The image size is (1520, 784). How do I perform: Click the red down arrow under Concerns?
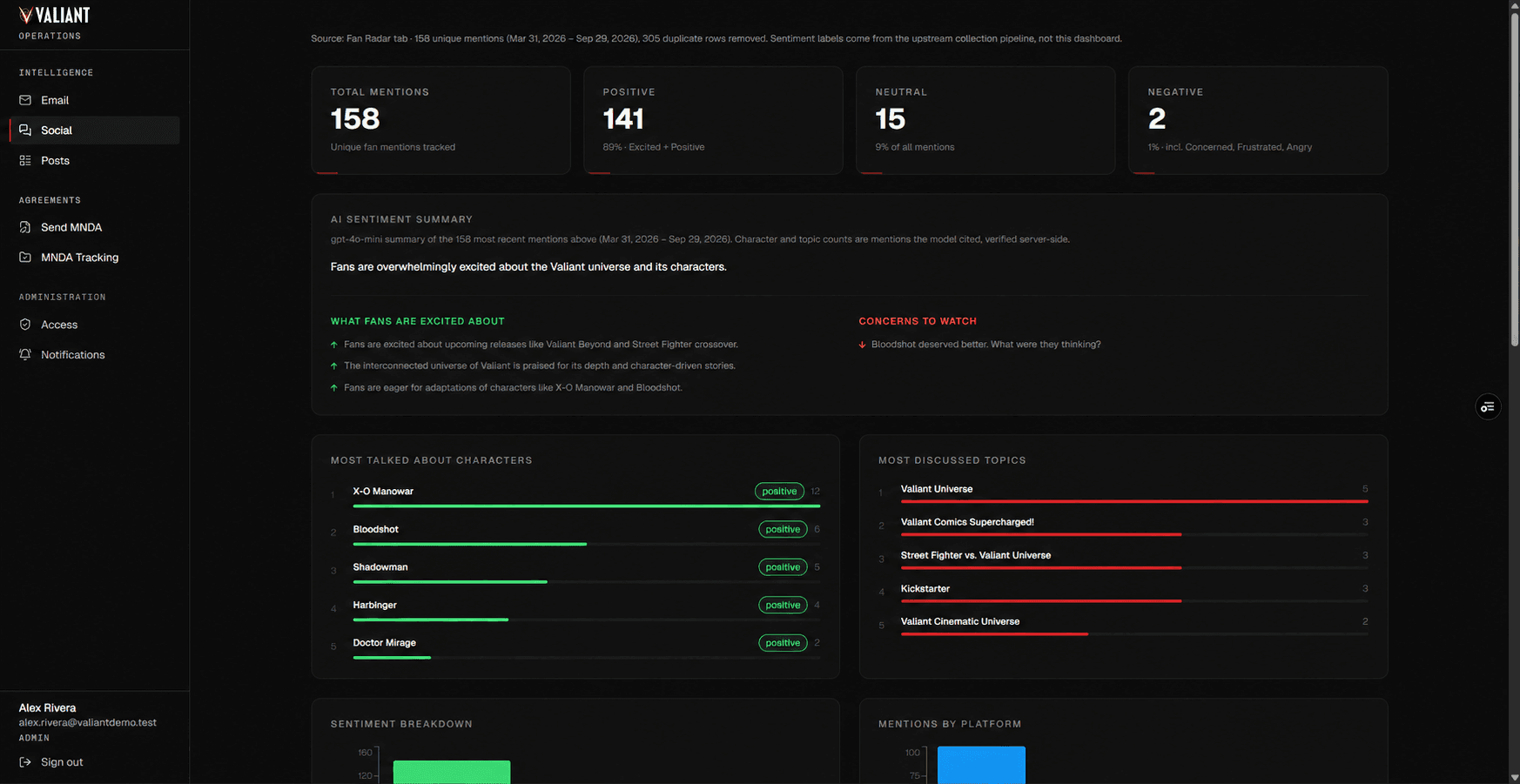863,345
